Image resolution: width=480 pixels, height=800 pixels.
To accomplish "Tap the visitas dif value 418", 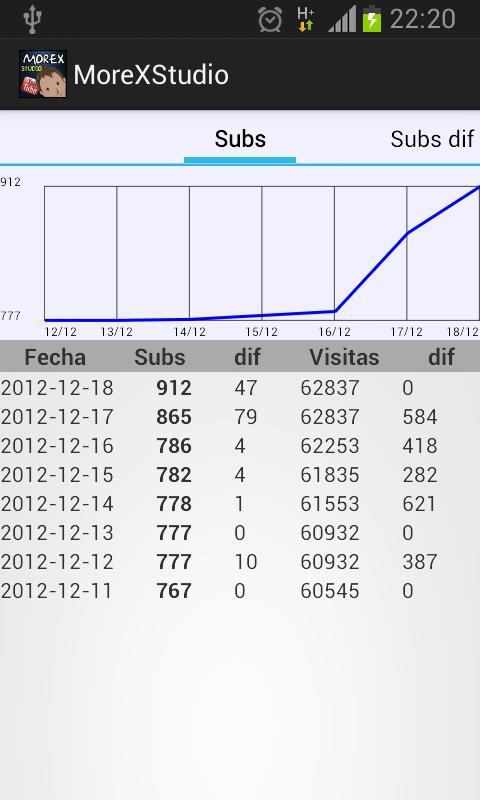I will (x=420, y=446).
